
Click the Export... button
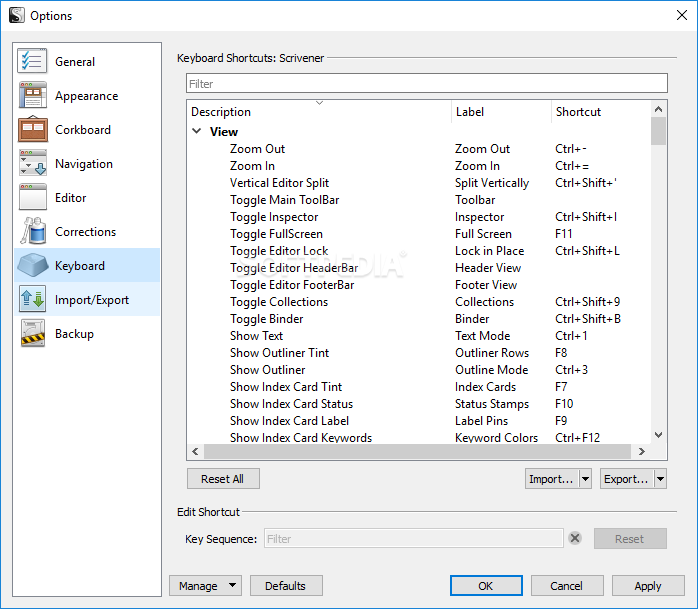(627, 479)
